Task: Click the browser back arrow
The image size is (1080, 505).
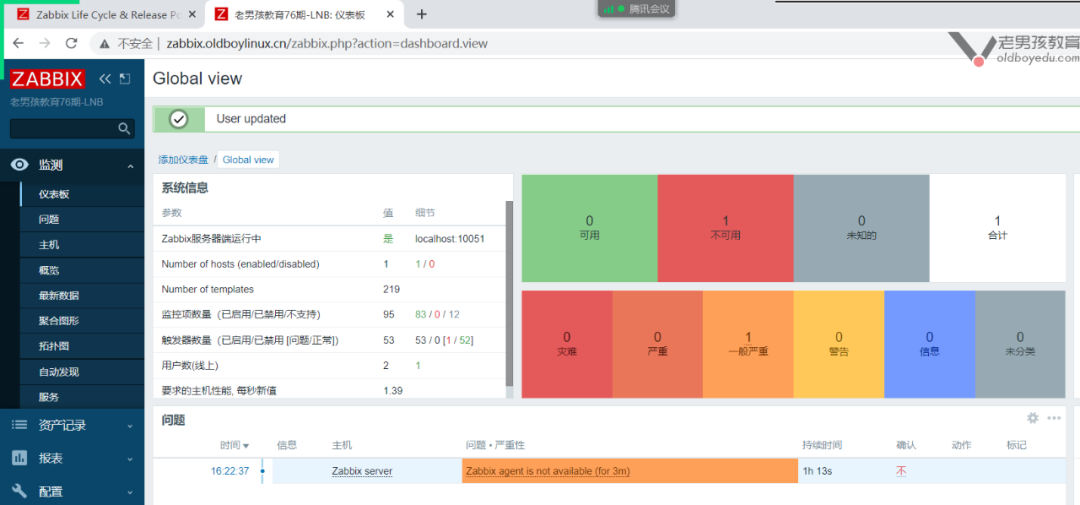Action: click(x=18, y=43)
